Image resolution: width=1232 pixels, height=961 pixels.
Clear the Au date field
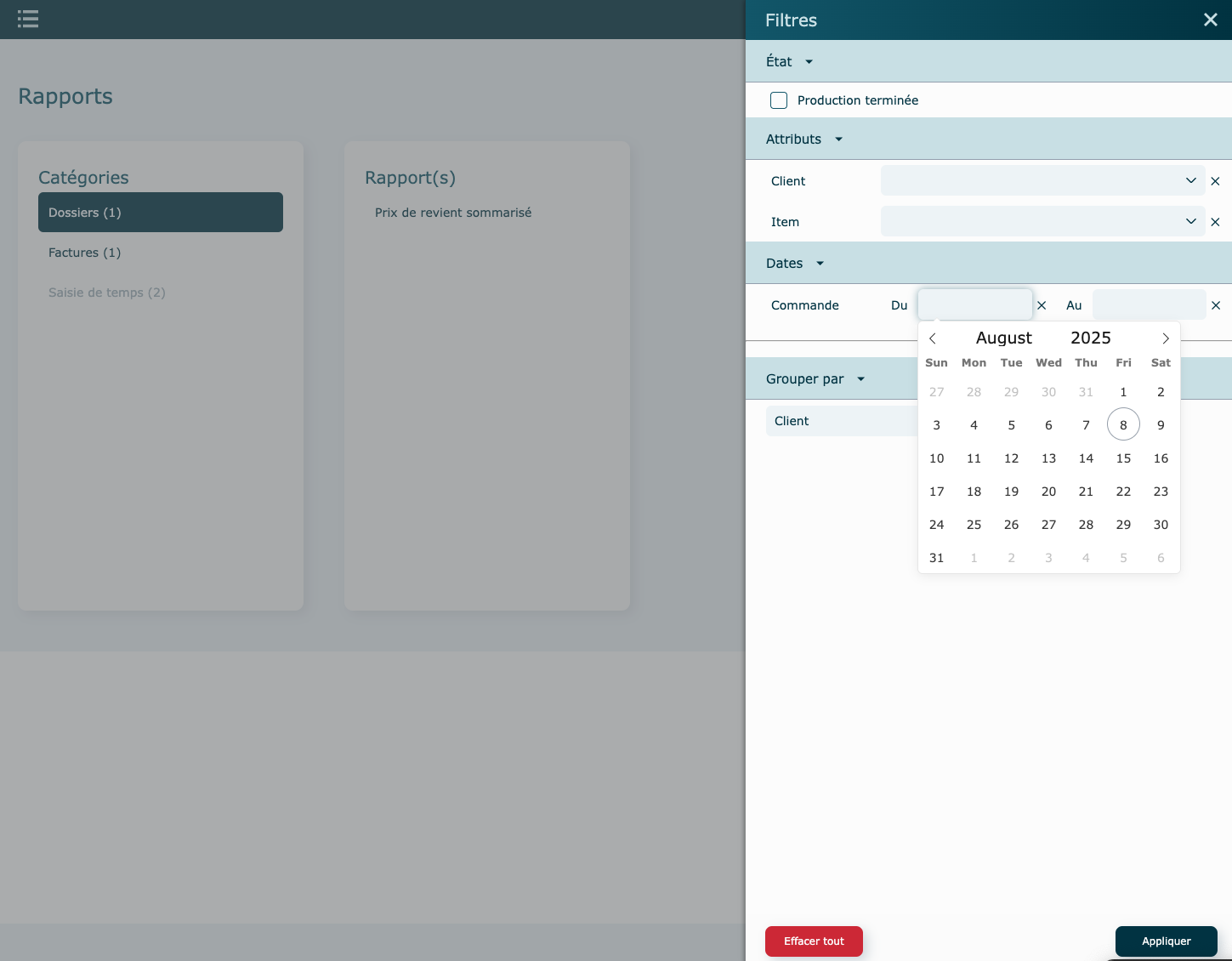[1216, 305]
